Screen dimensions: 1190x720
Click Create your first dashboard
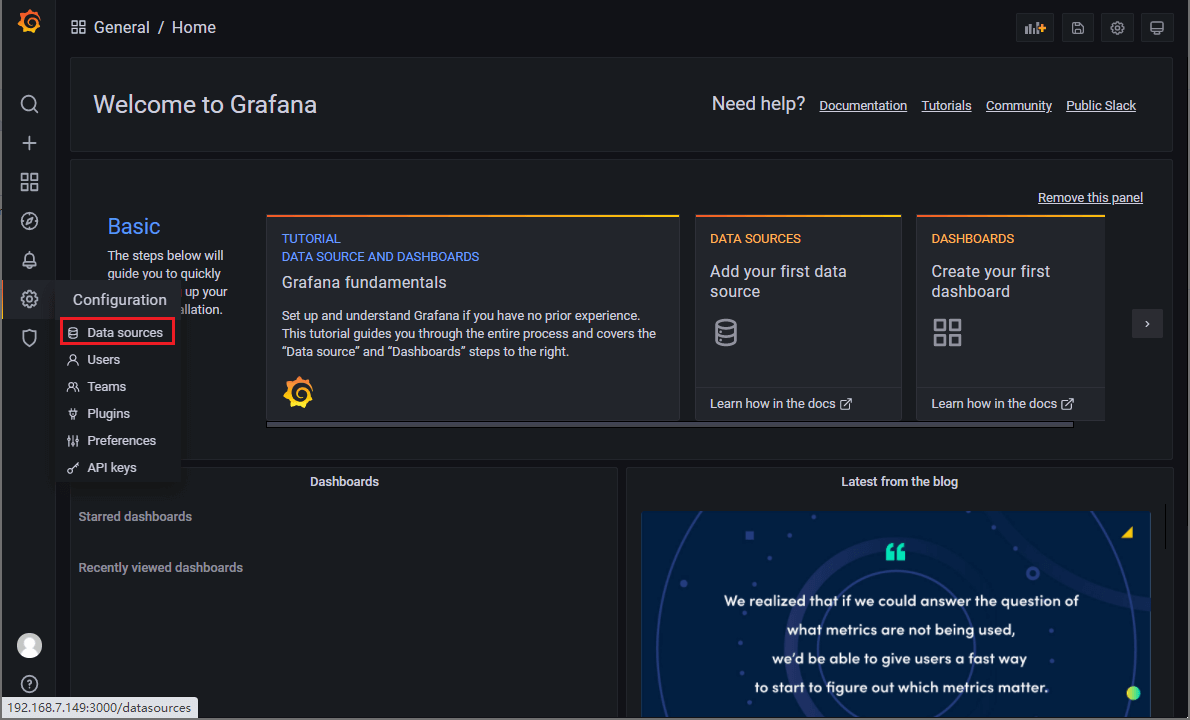click(x=990, y=281)
